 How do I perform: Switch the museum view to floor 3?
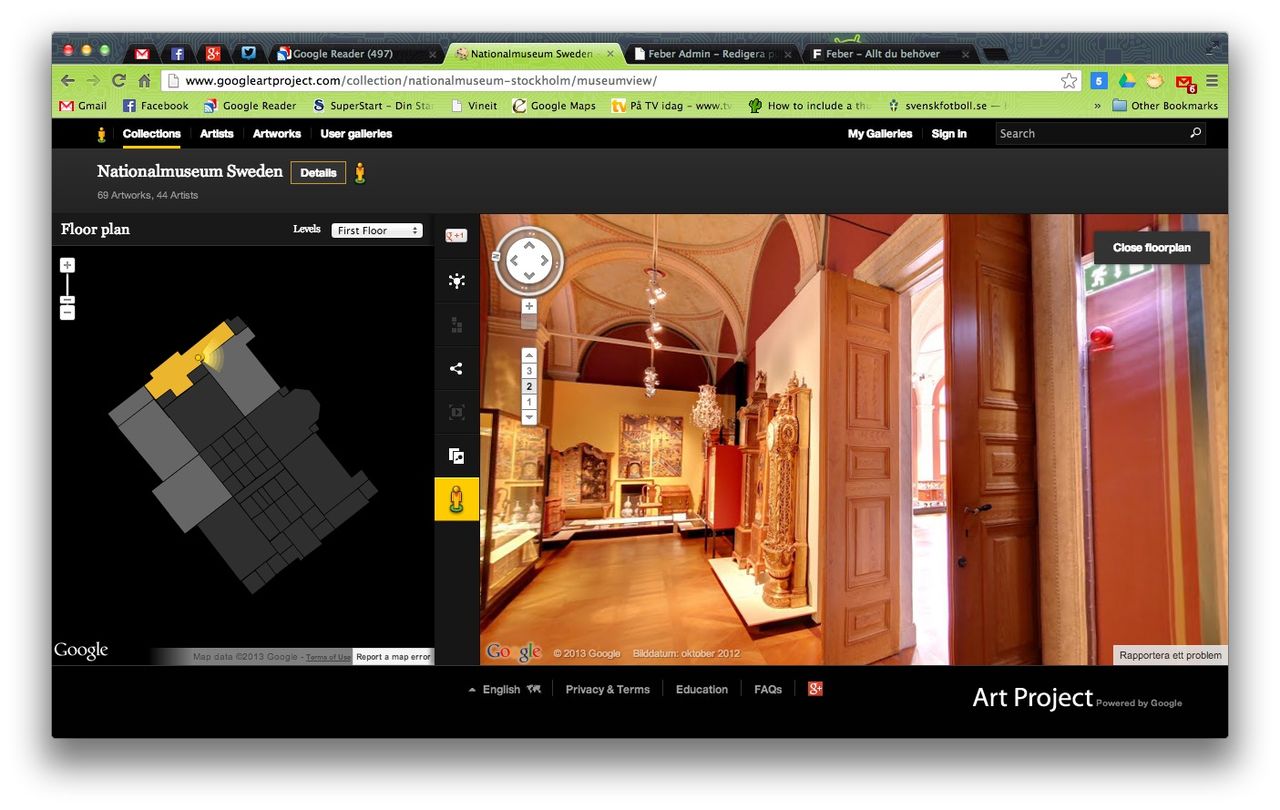point(529,371)
